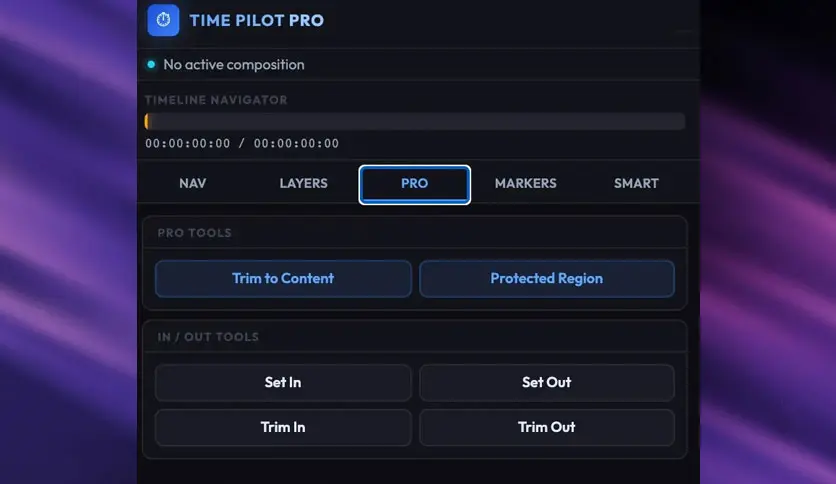Click the TIME PILOT PRO title text
Viewport: 836px width, 484px height.
coord(256,20)
